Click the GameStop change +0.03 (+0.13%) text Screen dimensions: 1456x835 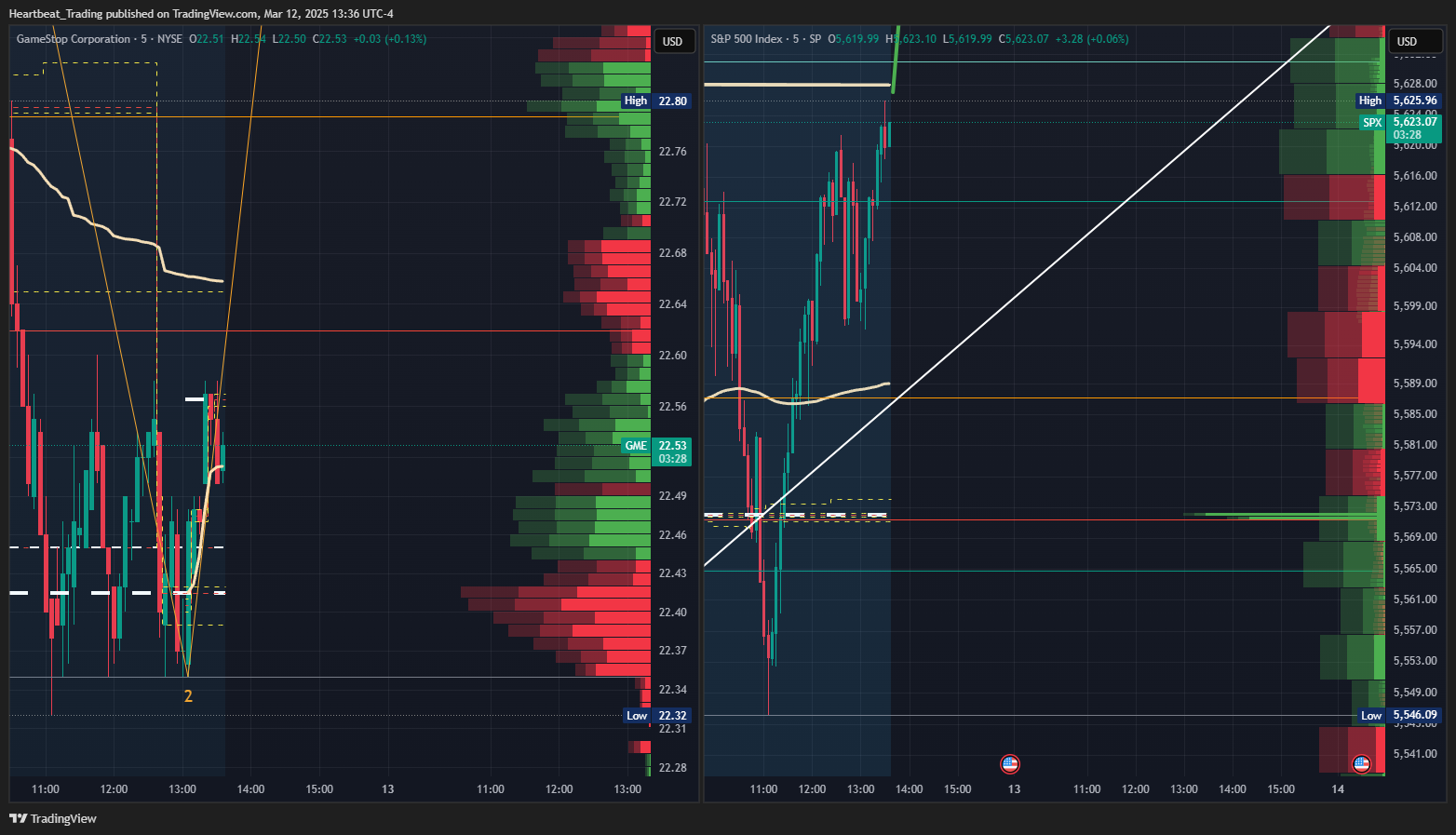390,39
